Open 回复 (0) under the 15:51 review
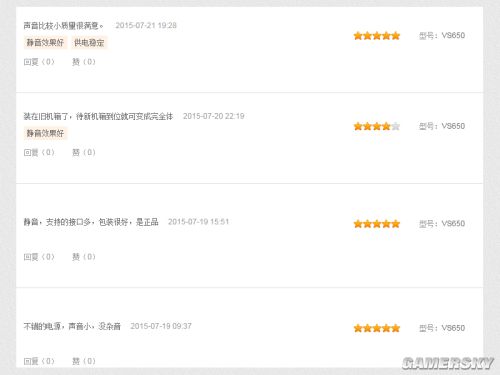Screen dimensions: 500x375 pos(39,257)
